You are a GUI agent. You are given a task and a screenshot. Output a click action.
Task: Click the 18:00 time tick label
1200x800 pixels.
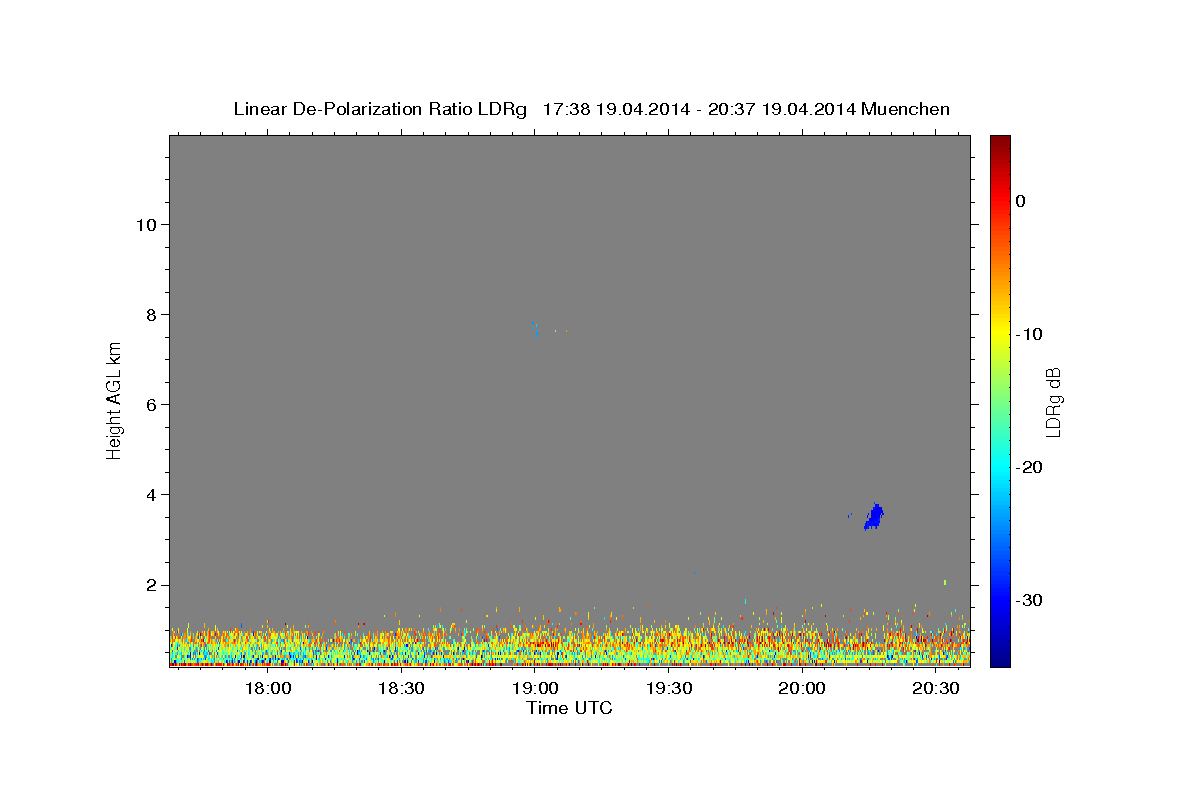pyautogui.click(x=267, y=688)
